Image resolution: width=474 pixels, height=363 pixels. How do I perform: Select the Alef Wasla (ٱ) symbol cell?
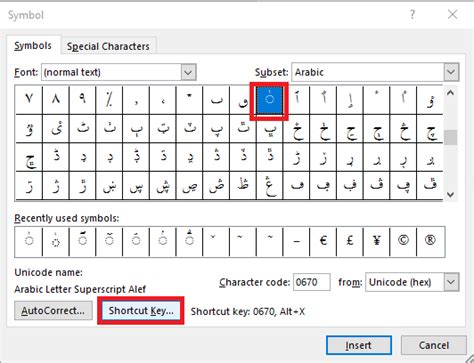tap(296, 100)
